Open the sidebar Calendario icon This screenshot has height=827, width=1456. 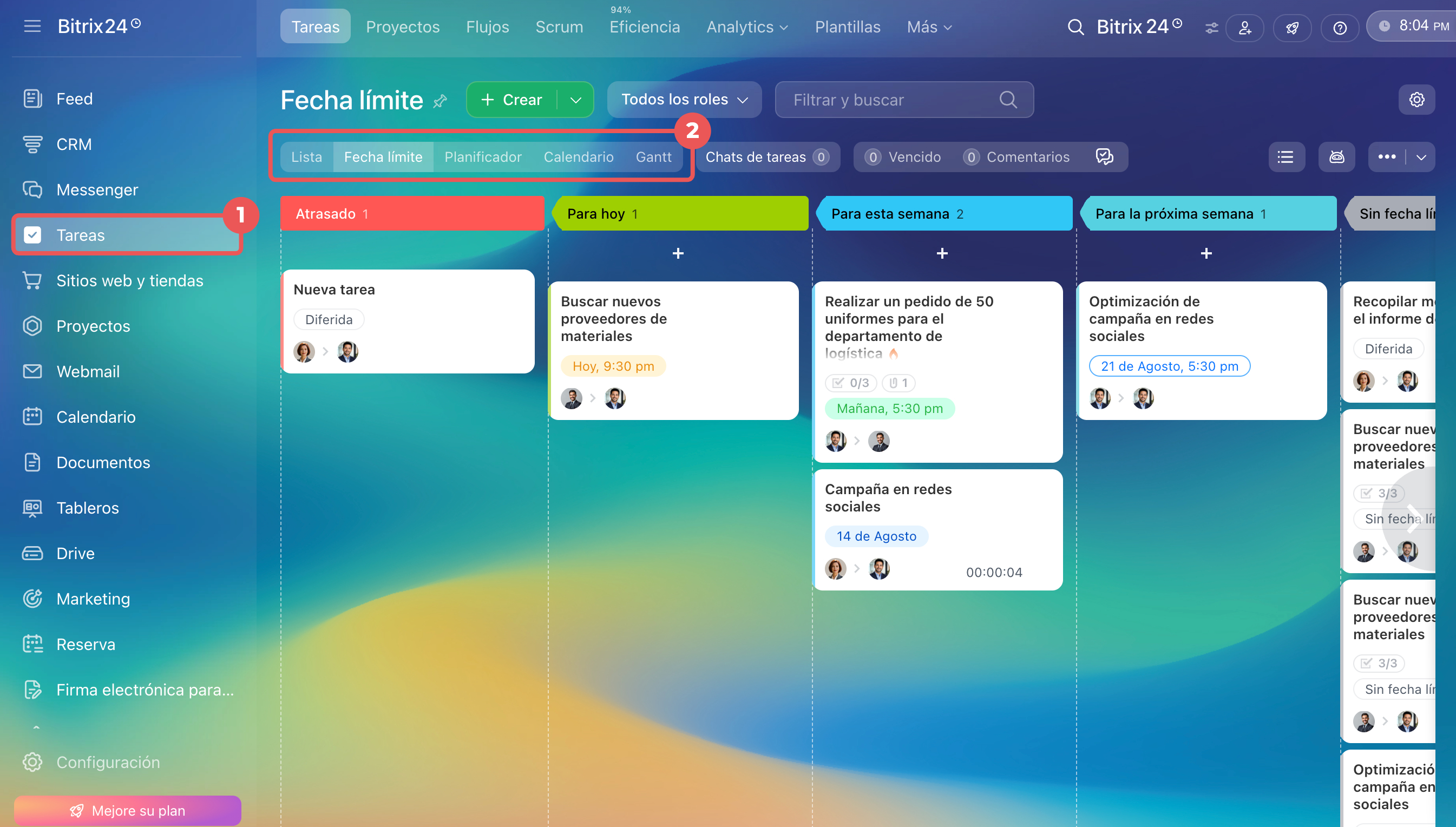(x=32, y=416)
